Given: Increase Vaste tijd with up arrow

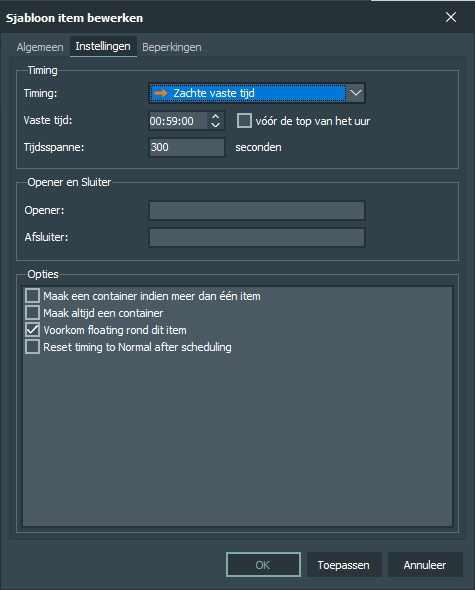Looking at the screenshot, I should 215,117.
